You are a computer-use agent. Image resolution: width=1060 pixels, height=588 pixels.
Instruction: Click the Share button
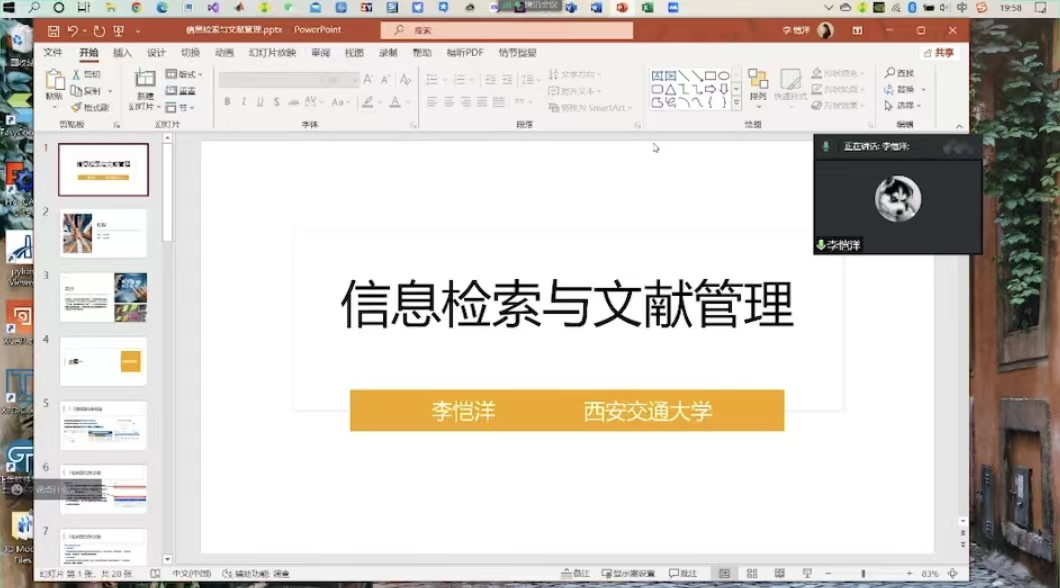coord(939,53)
